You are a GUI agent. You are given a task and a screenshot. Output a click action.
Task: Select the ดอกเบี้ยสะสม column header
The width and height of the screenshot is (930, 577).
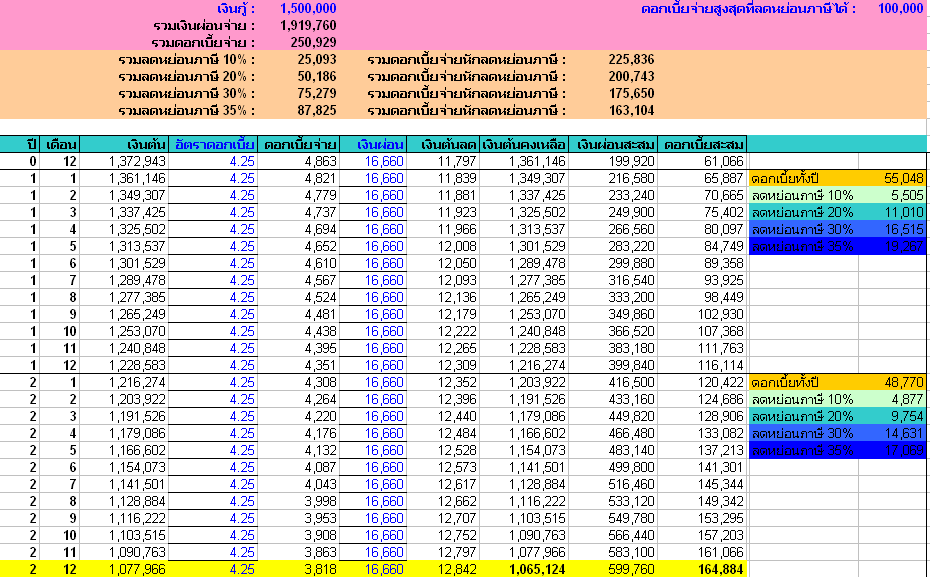[703, 144]
